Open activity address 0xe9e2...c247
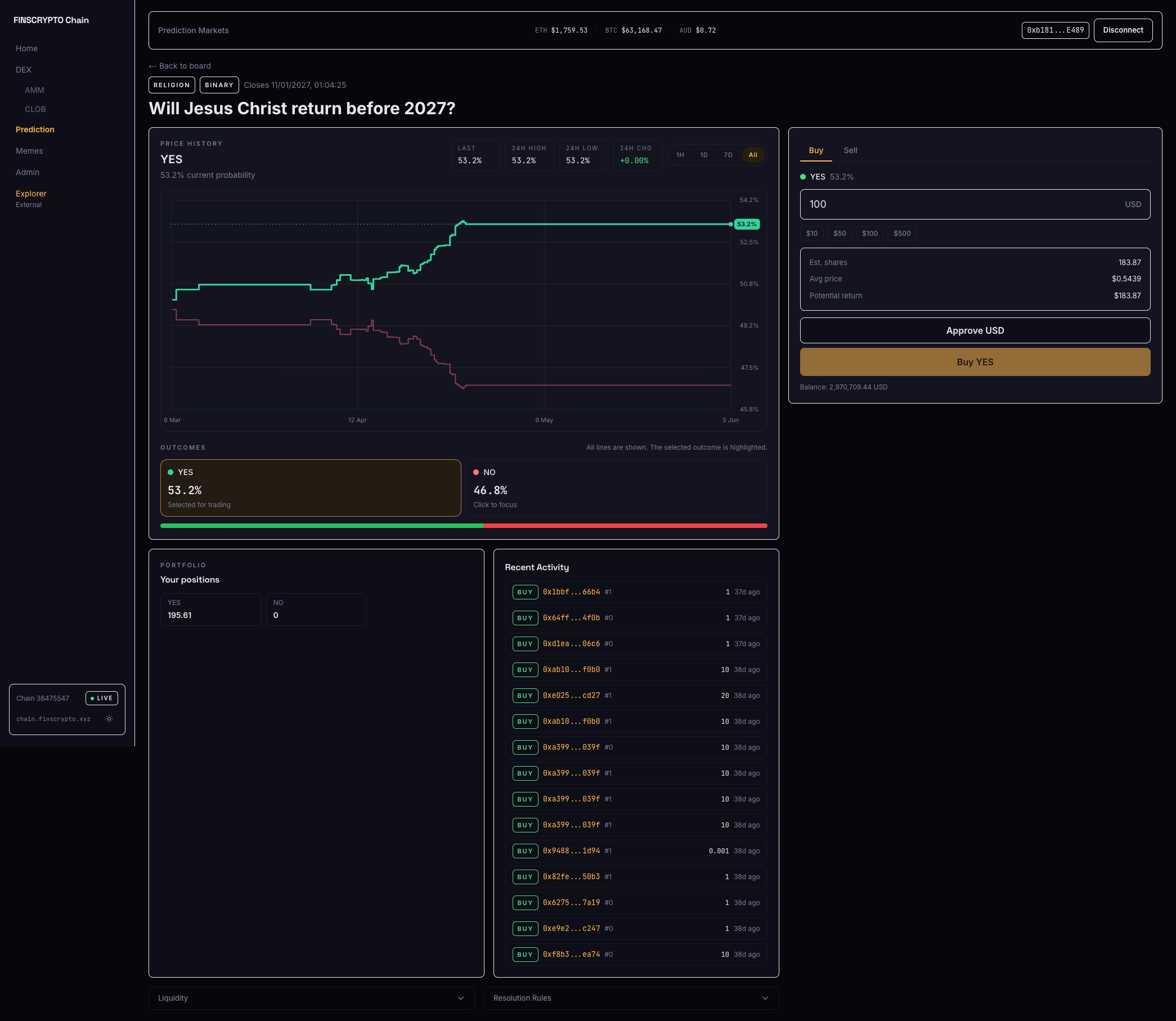The width and height of the screenshot is (1176, 1021). [x=571, y=929]
